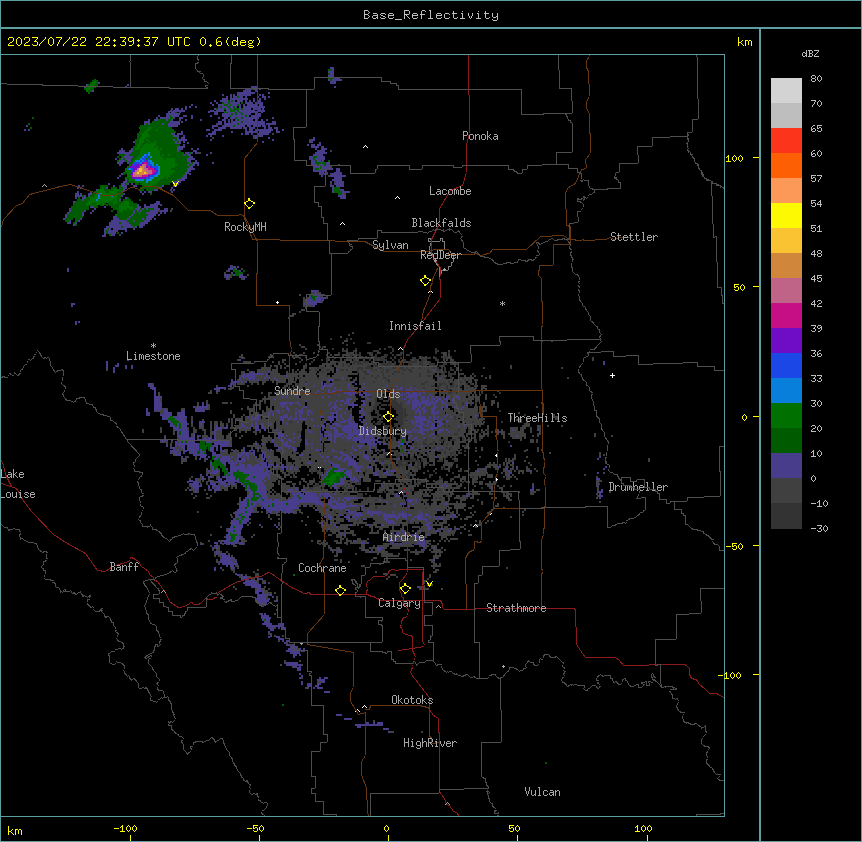Click the Okotoks label
862x842 pixels.
pyautogui.click(x=412, y=700)
